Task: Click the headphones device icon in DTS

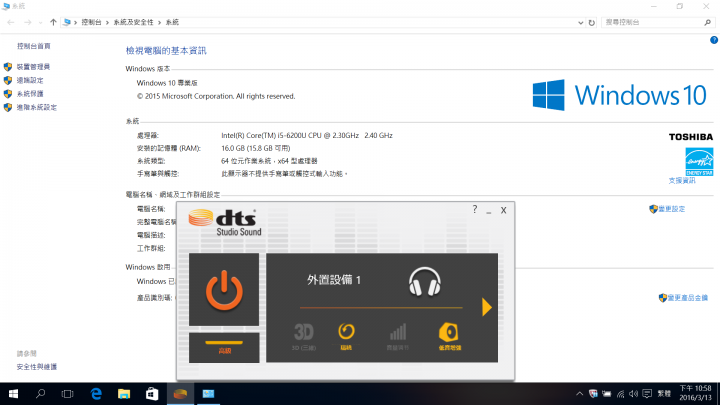Action: point(425,281)
